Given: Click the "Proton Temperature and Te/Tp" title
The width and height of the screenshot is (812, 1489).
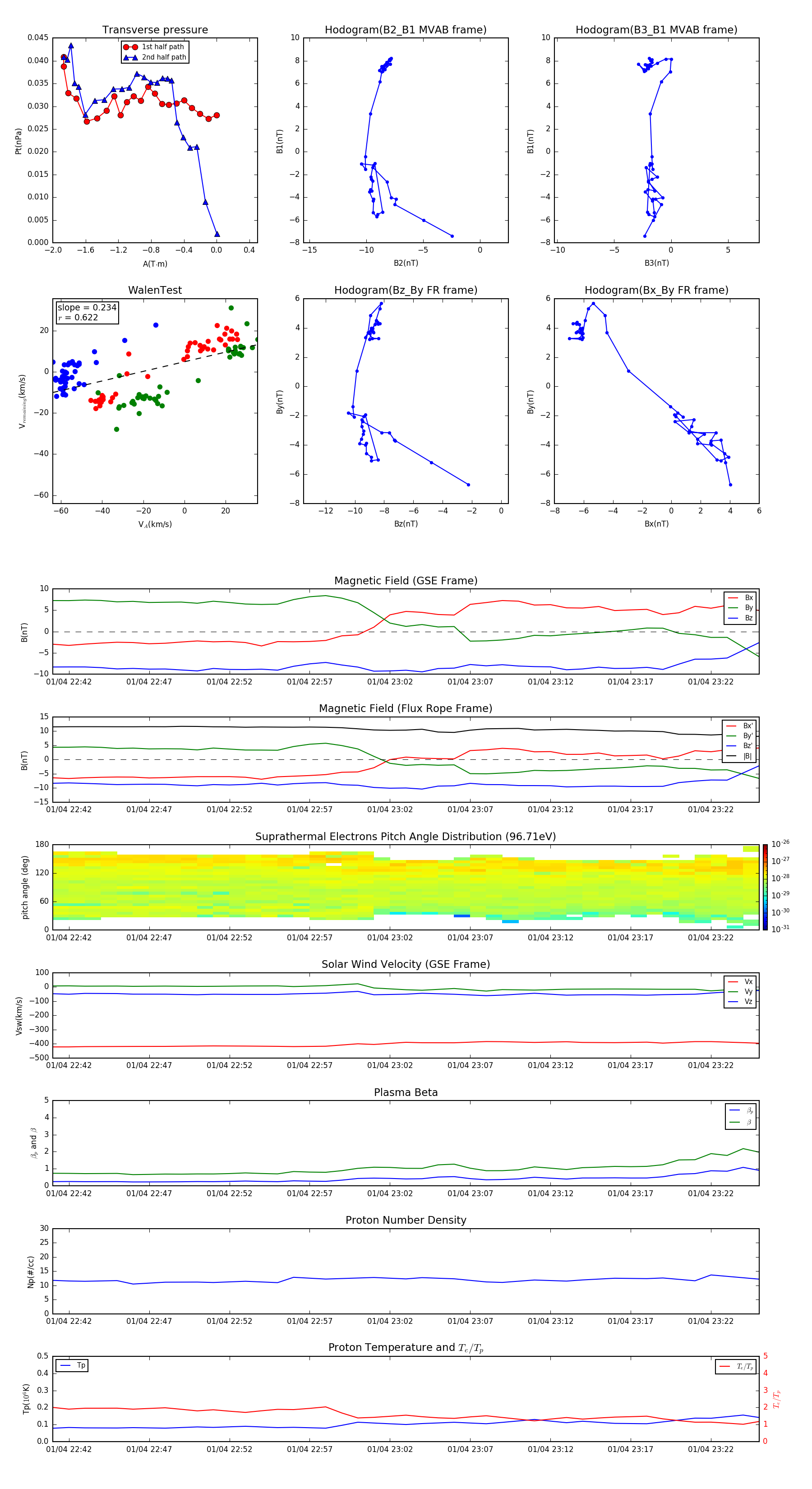Looking at the screenshot, I should click(406, 1348).
